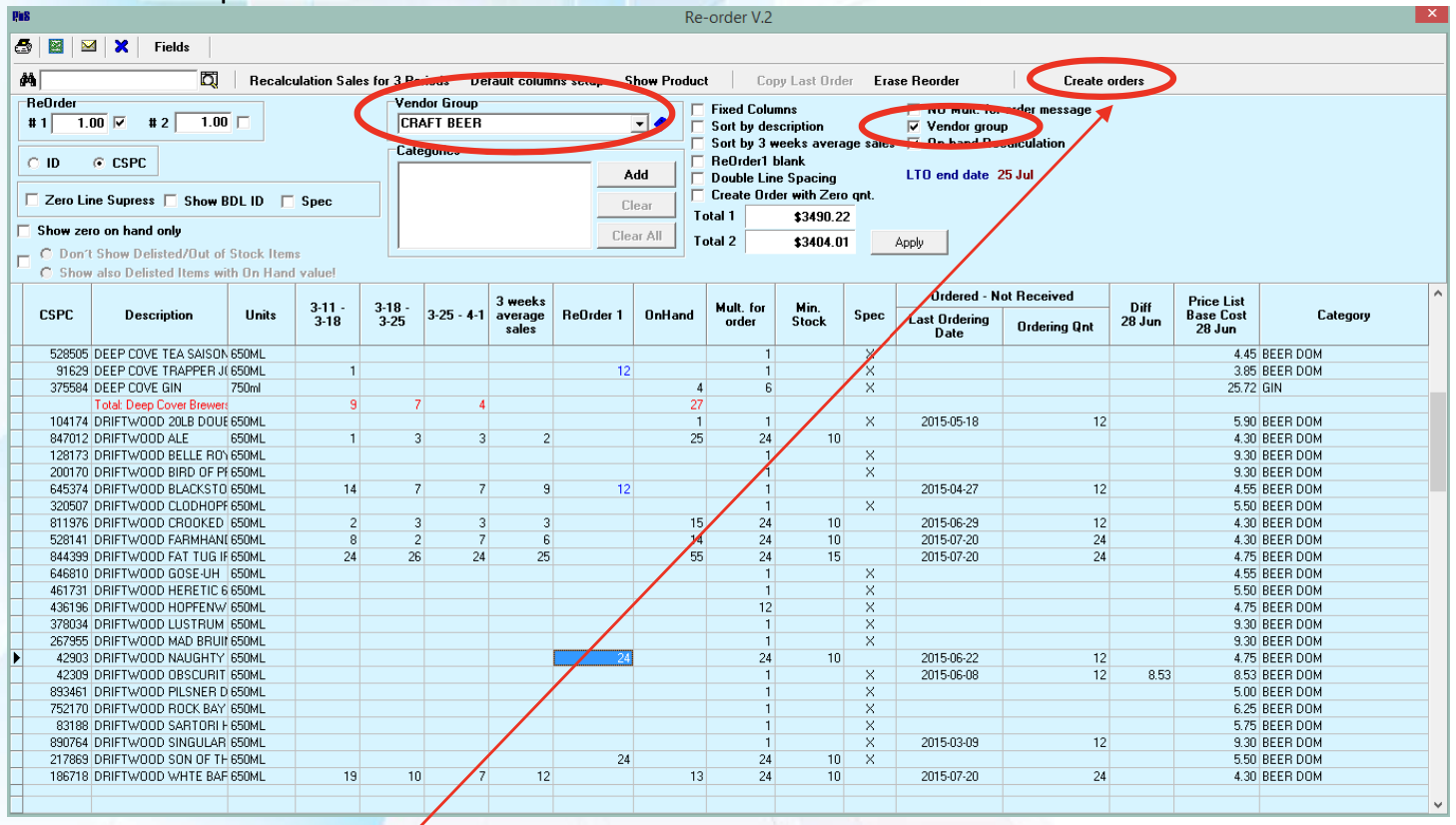Image resolution: width=1456 pixels, height=825 pixels.
Task: Click the printer icon in toolbar
Action: [x=23, y=47]
